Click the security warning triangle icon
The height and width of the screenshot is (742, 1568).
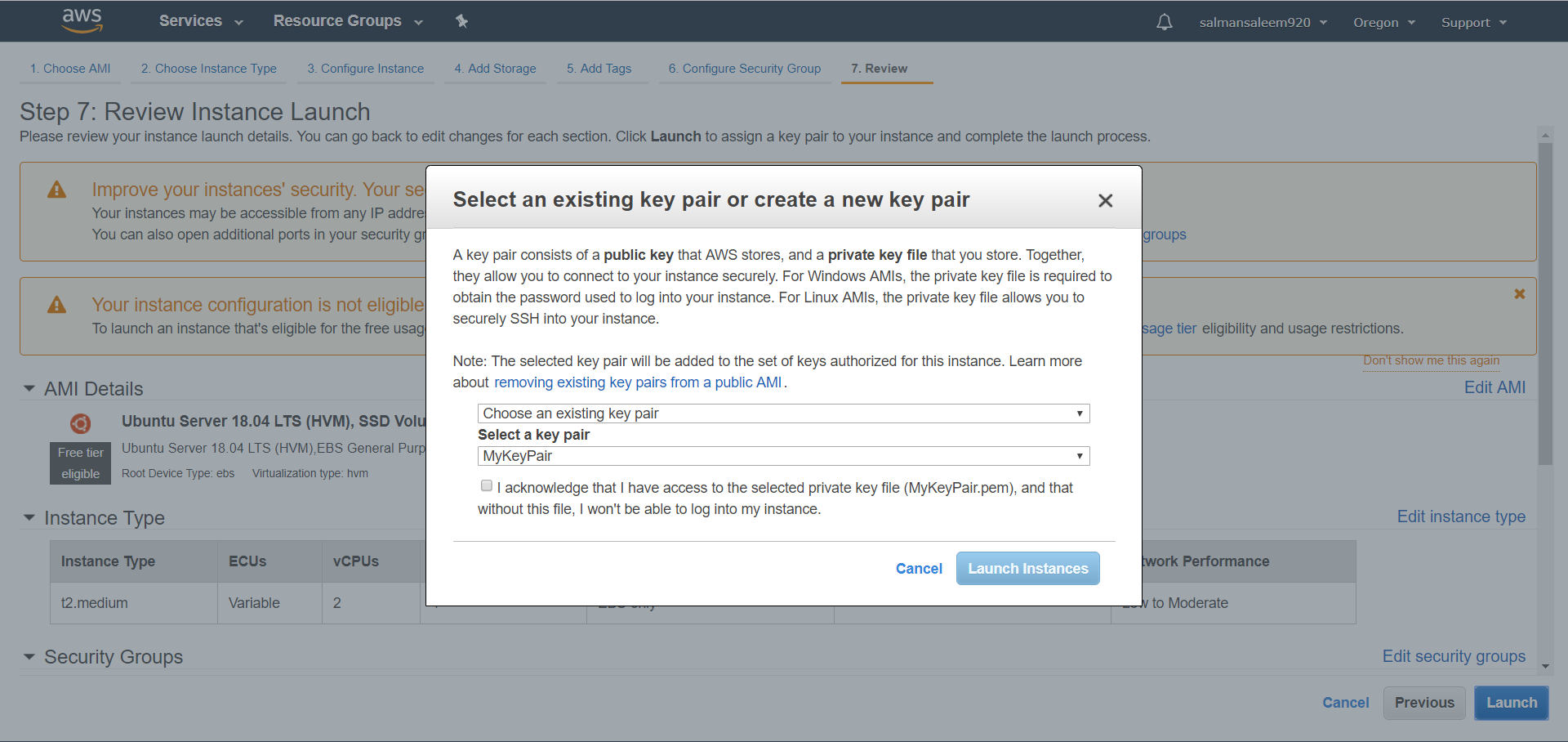pyautogui.click(x=56, y=190)
